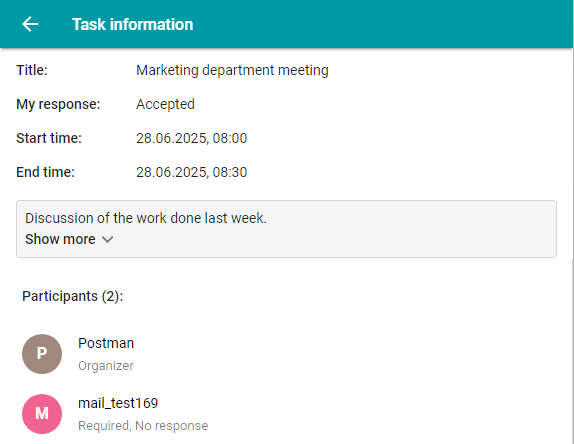This screenshot has height=444, width=574.
Task: Click the description text about last week
Action: (146, 218)
